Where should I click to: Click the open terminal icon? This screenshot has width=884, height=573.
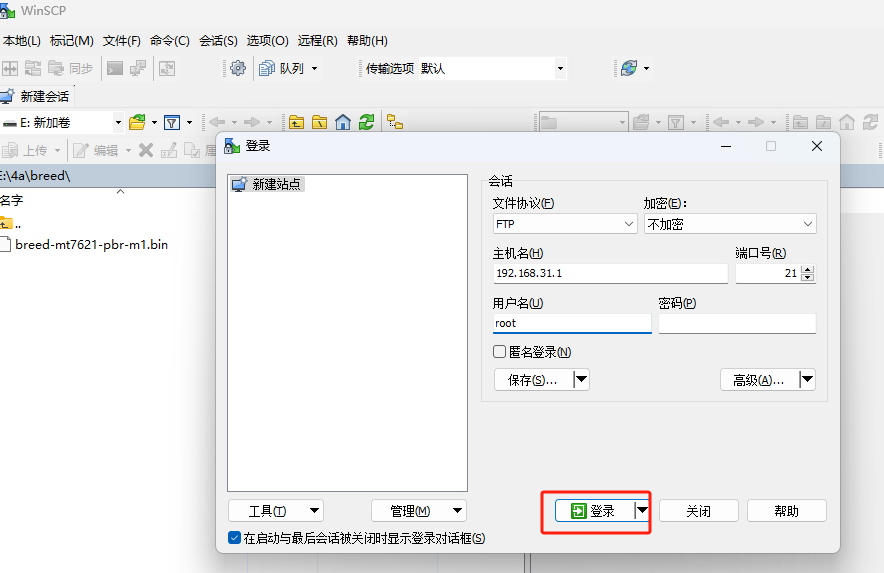tap(115, 68)
